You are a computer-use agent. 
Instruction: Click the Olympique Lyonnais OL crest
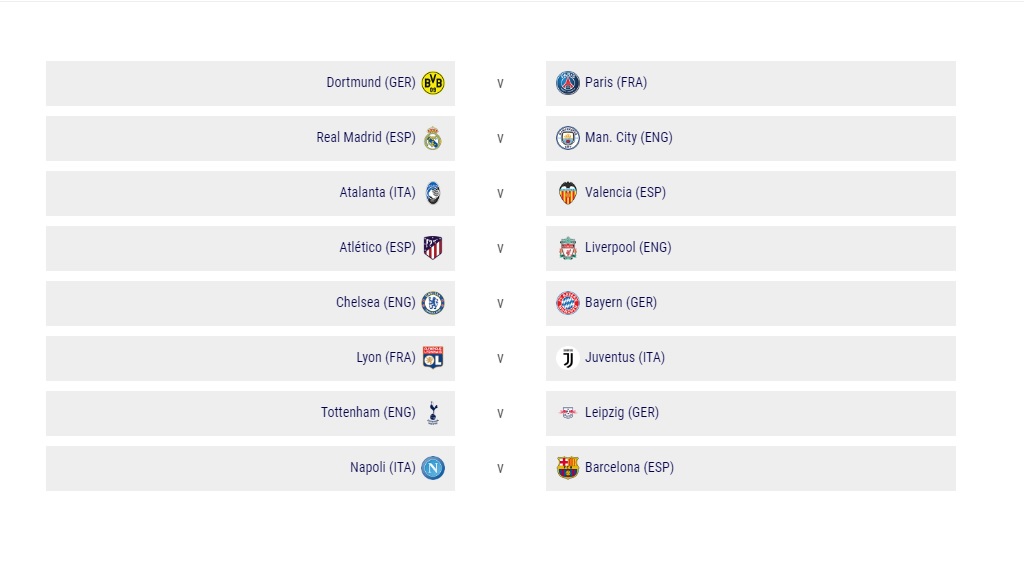[x=433, y=357]
